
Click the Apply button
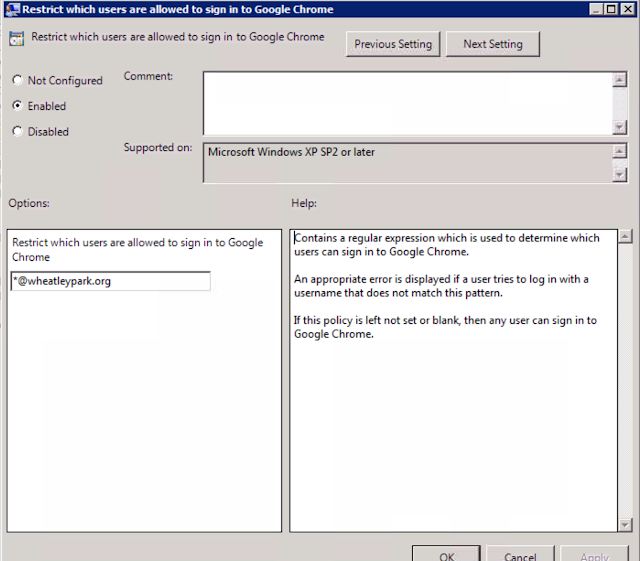[x=595, y=555]
